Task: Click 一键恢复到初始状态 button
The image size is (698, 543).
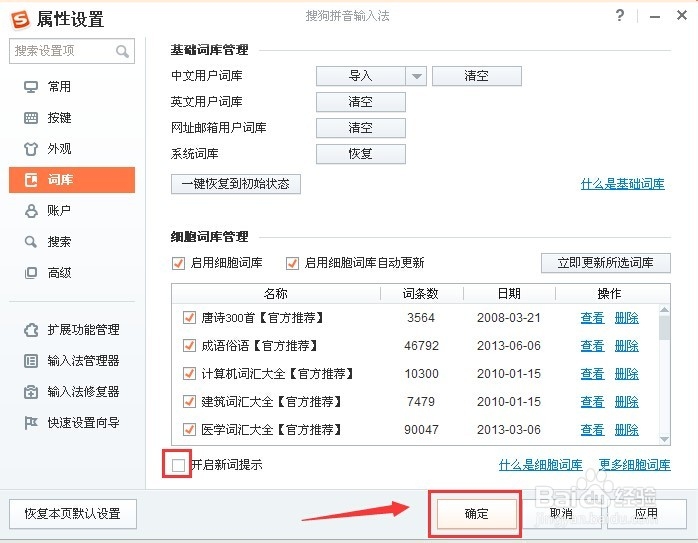Action: click(235, 184)
